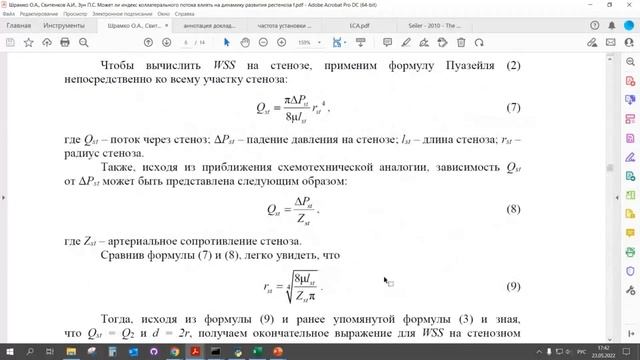Open the Help question mark
Viewport: 640px width, 360px height.
pyautogui.click(x=595, y=25)
